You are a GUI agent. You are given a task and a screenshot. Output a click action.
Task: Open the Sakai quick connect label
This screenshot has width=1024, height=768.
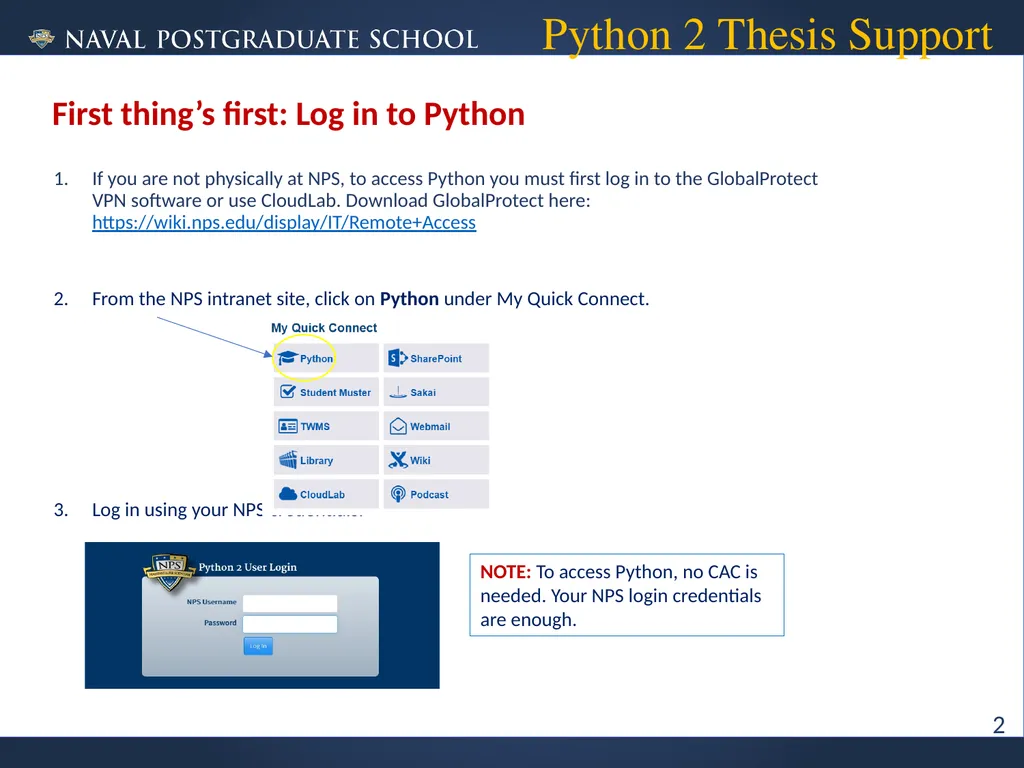point(423,392)
